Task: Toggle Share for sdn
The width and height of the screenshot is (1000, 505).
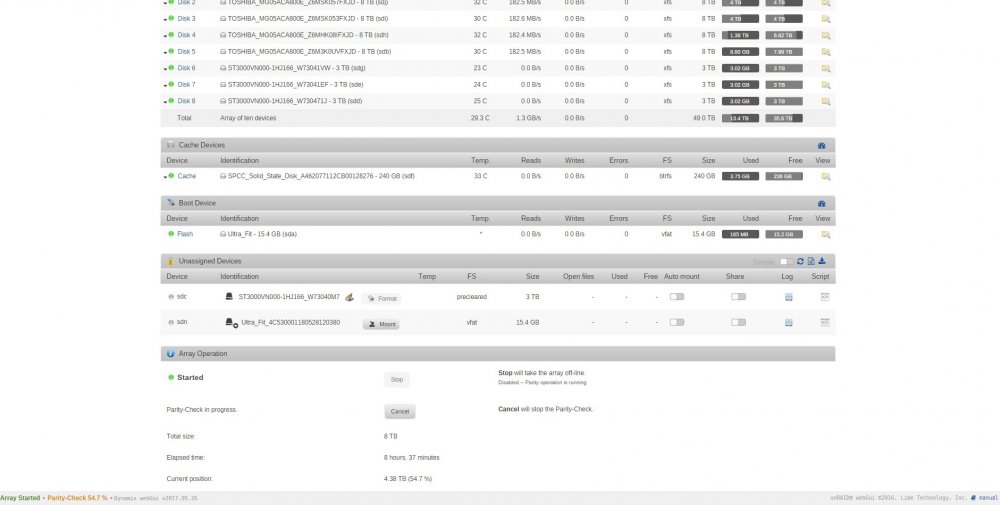Action: [738, 322]
